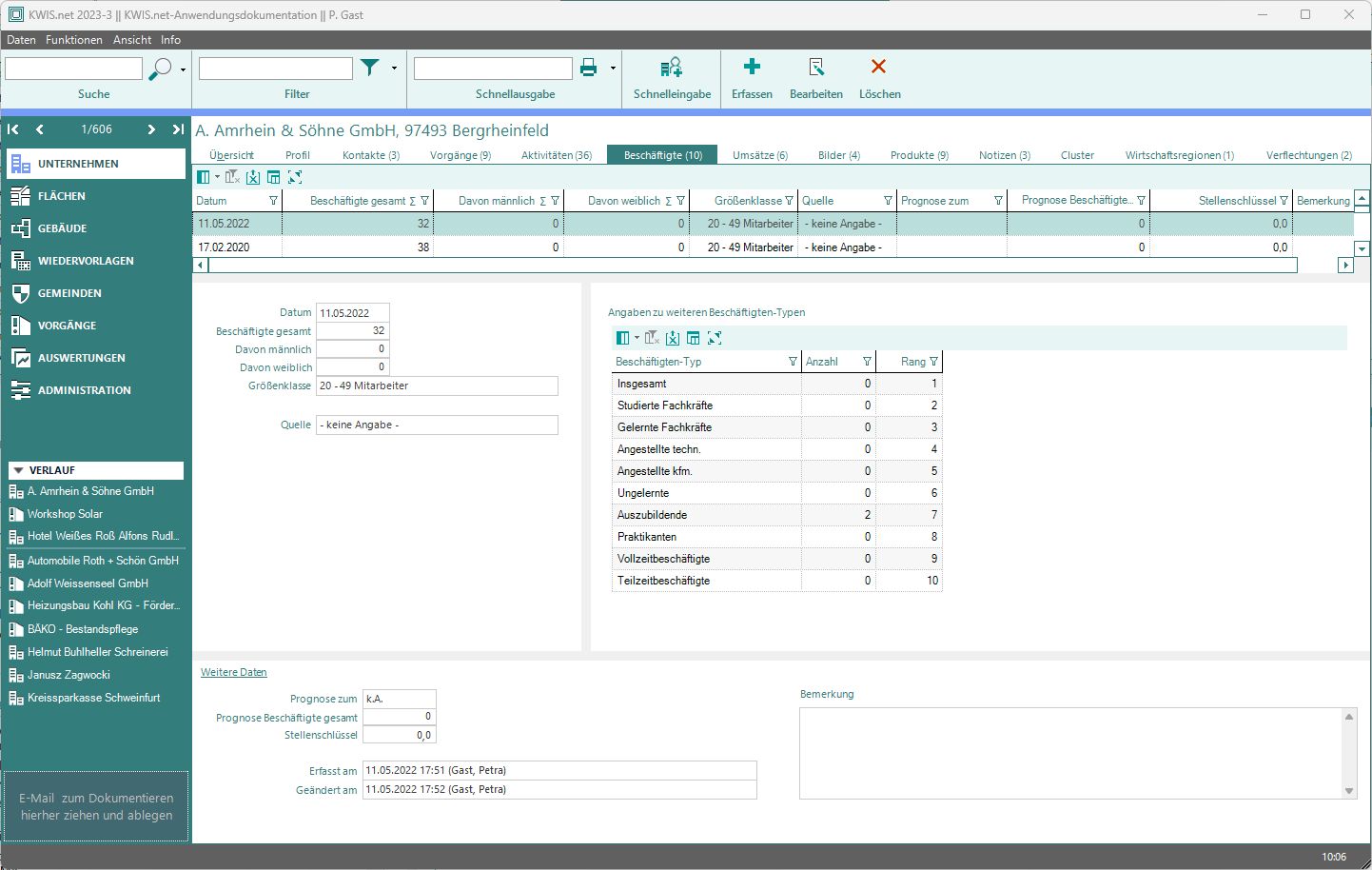Open Anzahl column filter
Viewport: 1372px width, 870px height.
coord(867,362)
